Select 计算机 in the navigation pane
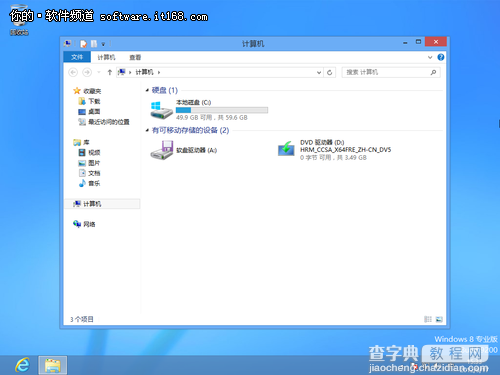500x375 pixels. click(102, 204)
